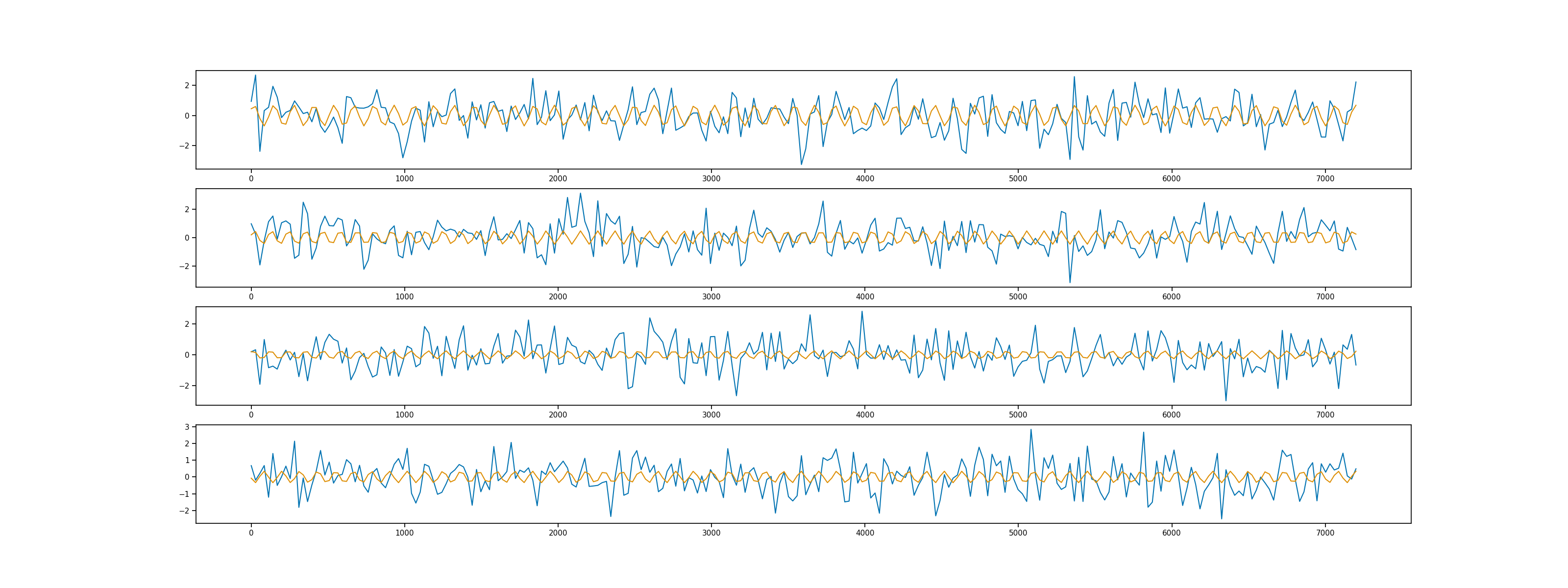The width and height of the screenshot is (1568, 588).
Task: Pick y-axis label −2 of the second subplot
Action: [184, 267]
